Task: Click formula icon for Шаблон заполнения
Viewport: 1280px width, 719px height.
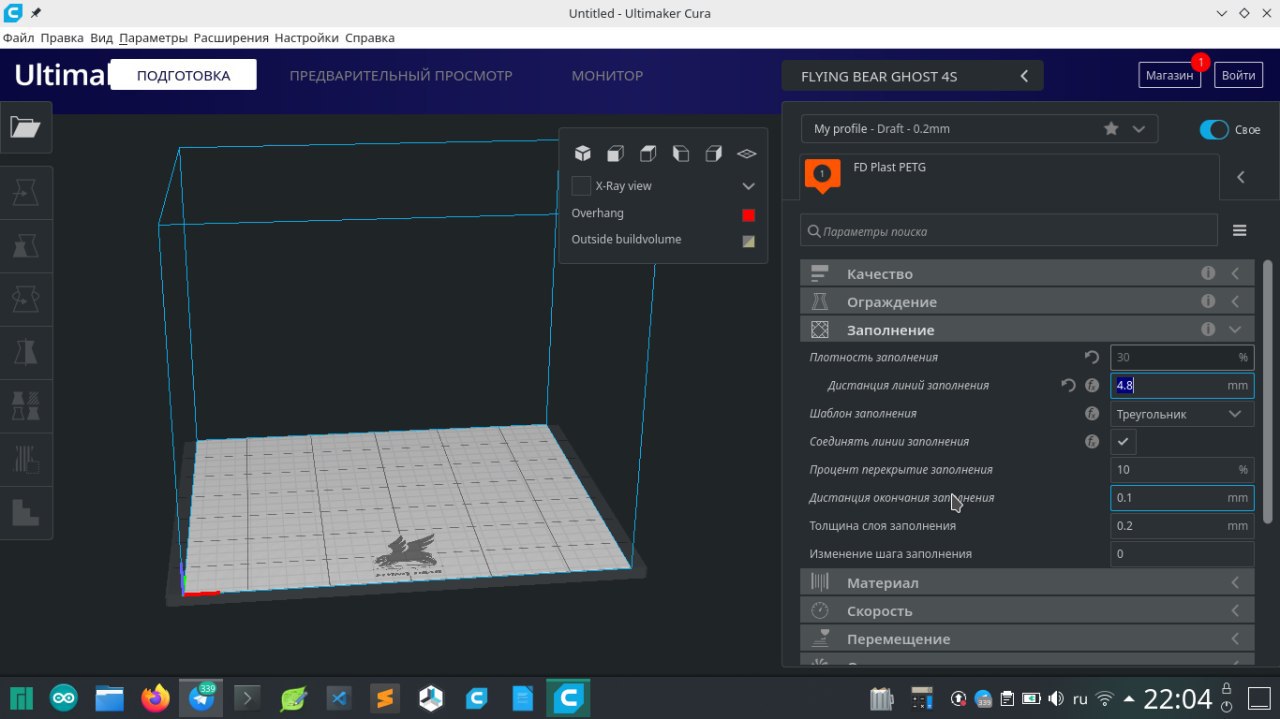Action: click(1092, 413)
